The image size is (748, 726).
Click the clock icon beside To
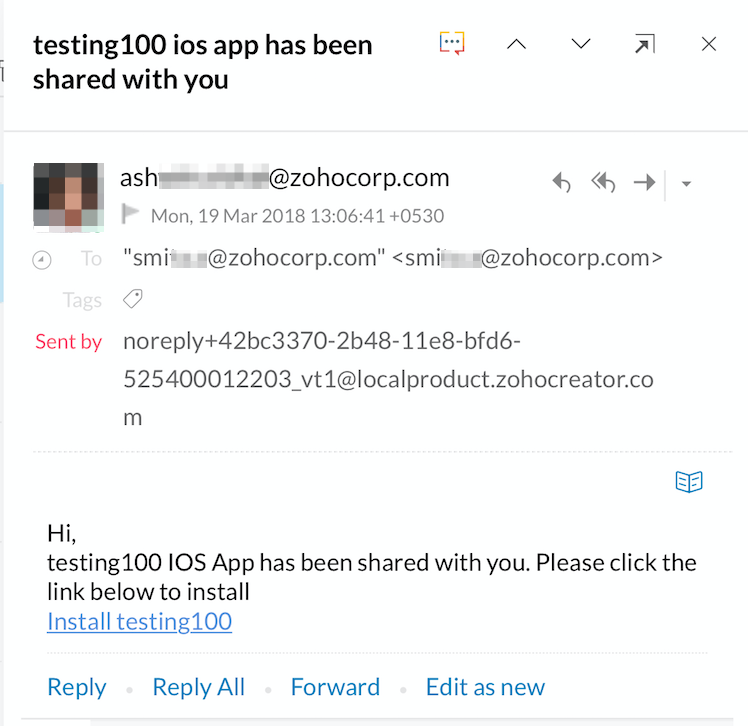[42, 260]
